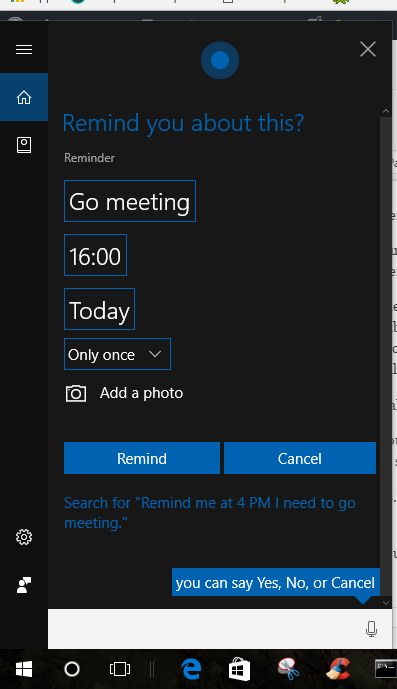Click the microphone icon in search box
Screen dimensions: 397x689
(x=371, y=629)
